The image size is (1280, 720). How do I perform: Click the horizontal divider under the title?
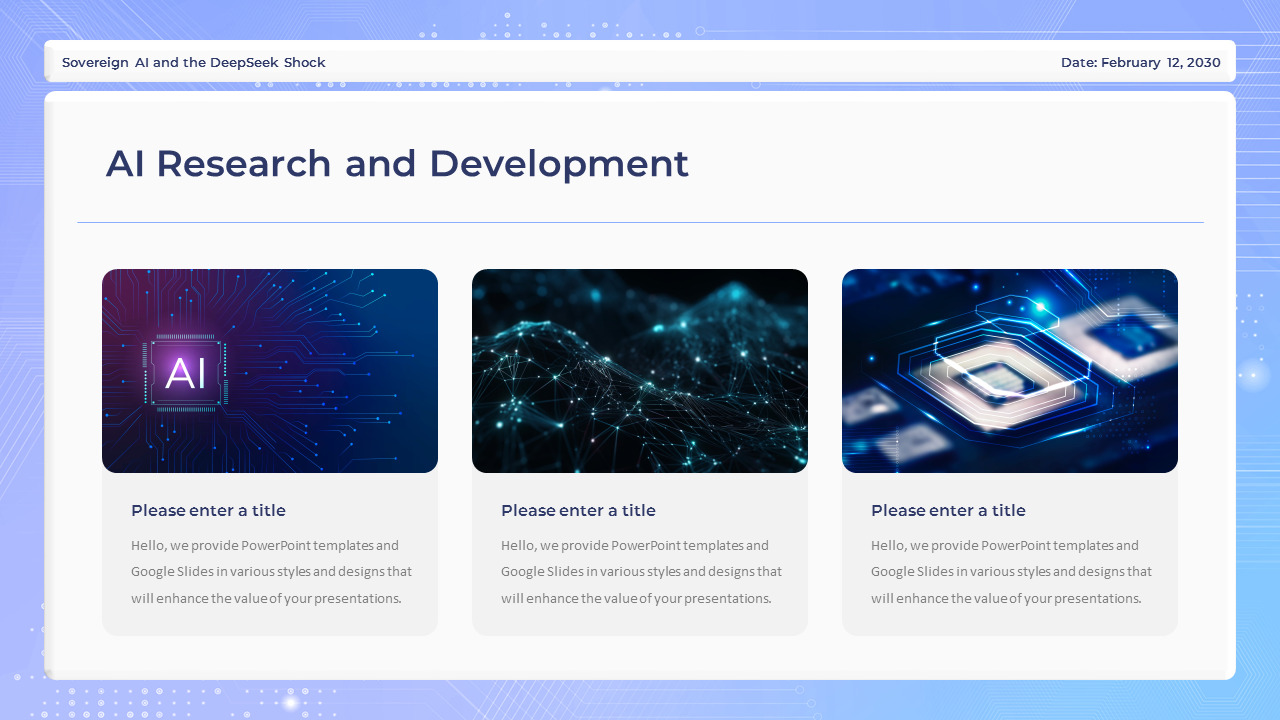640,220
